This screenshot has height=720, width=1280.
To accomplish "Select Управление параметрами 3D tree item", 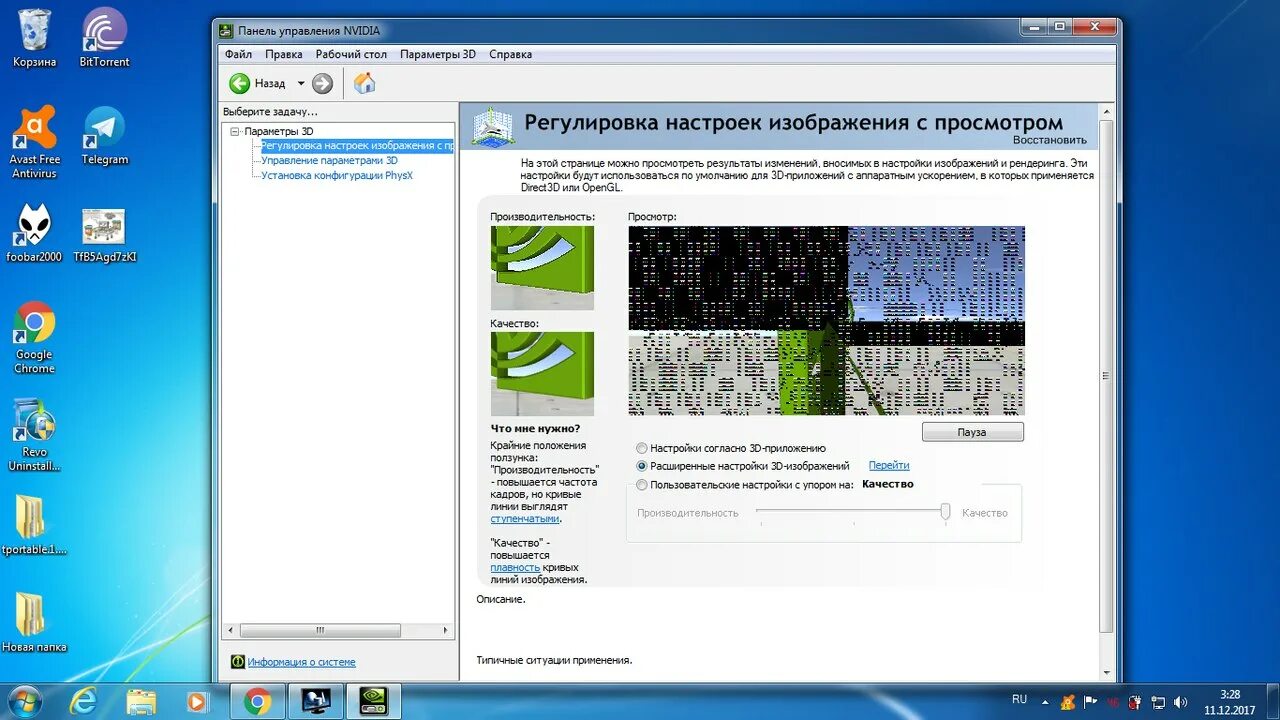I will tap(329, 160).
